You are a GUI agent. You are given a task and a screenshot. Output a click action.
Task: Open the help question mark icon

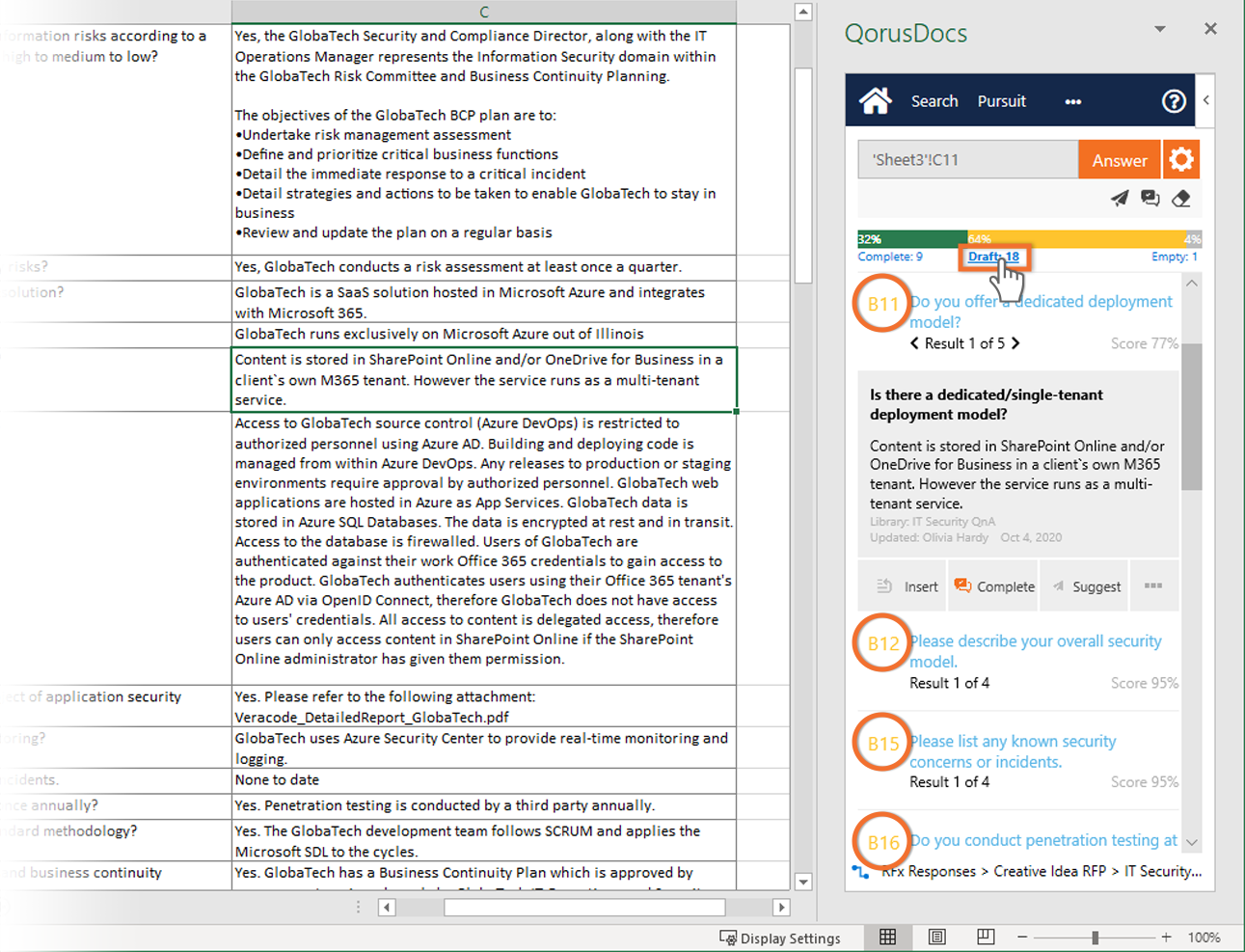pos(1173,101)
